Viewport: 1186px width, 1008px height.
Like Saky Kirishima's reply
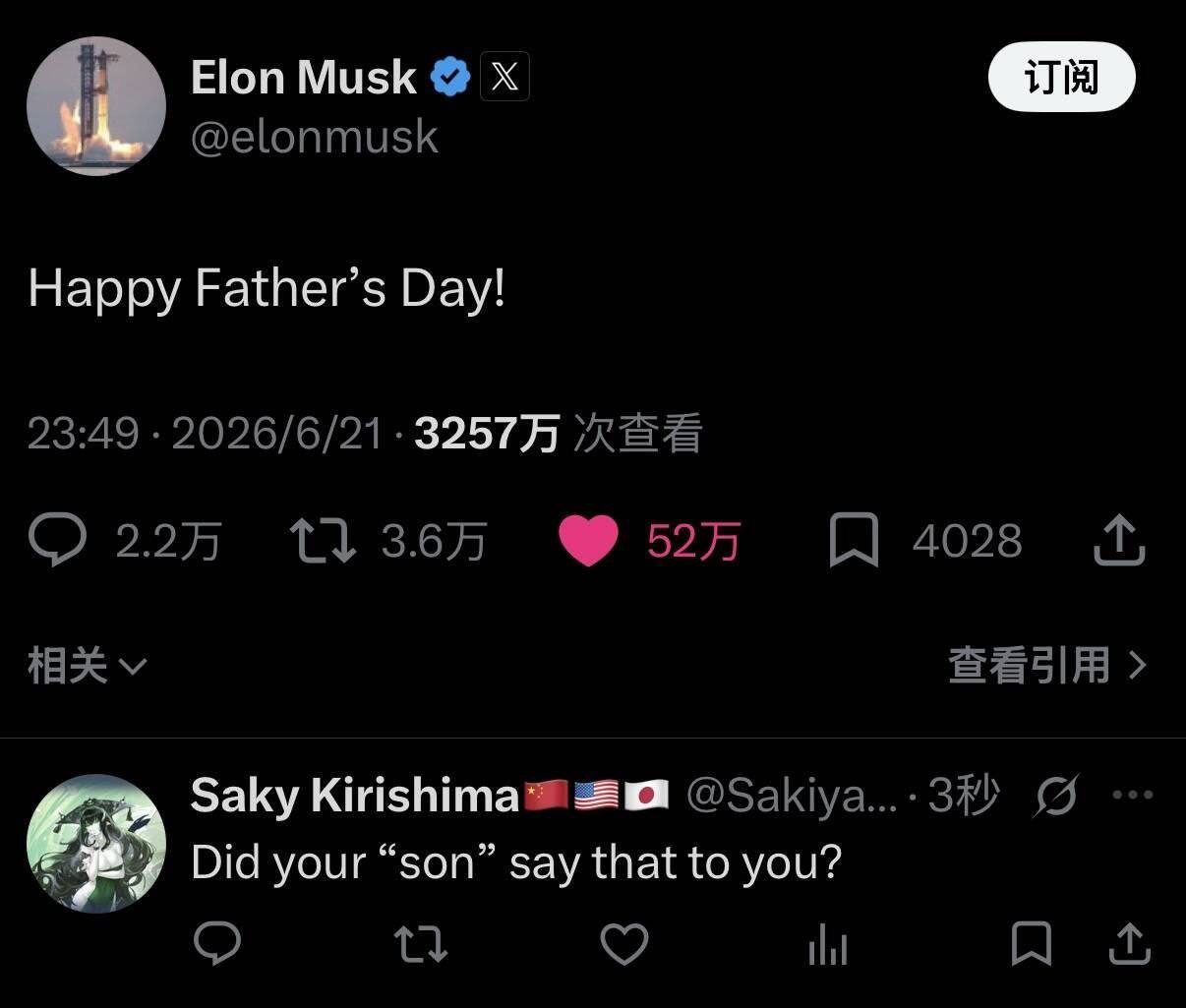[x=624, y=945]
